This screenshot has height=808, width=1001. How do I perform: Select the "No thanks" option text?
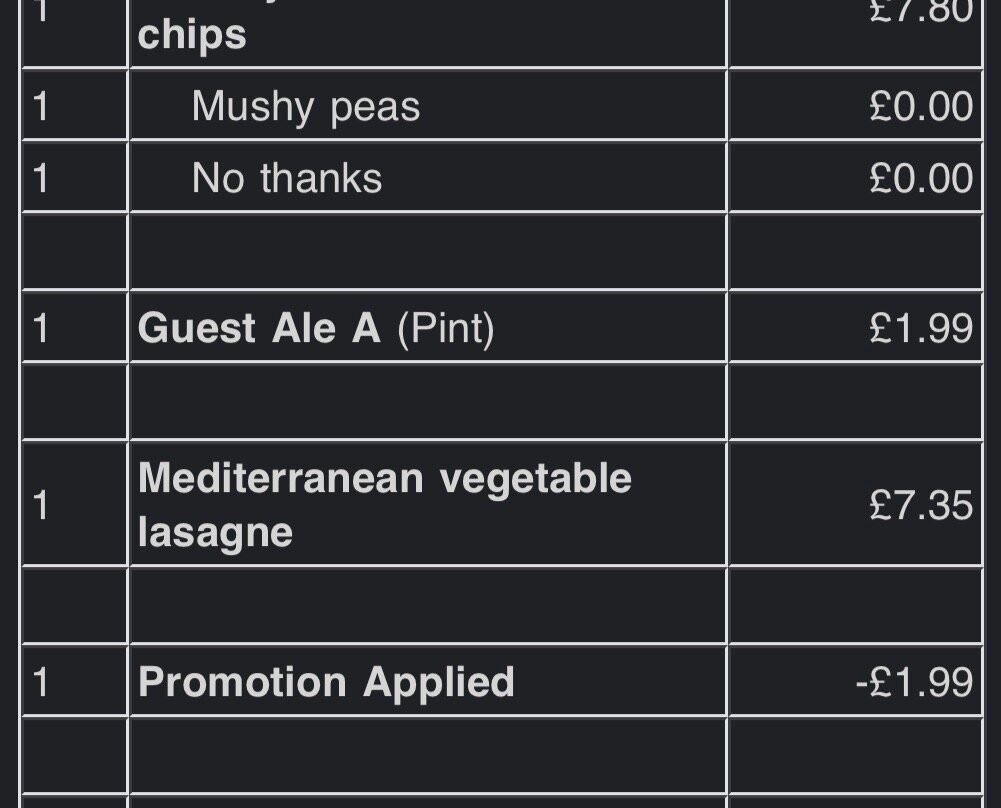click(286, 178)
